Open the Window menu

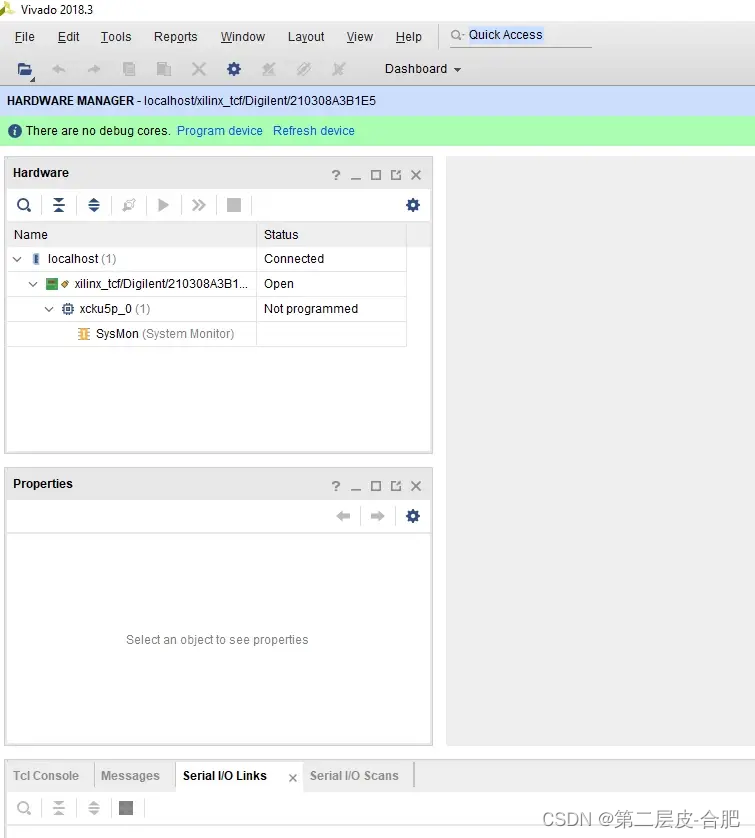[x=243, y=37]
